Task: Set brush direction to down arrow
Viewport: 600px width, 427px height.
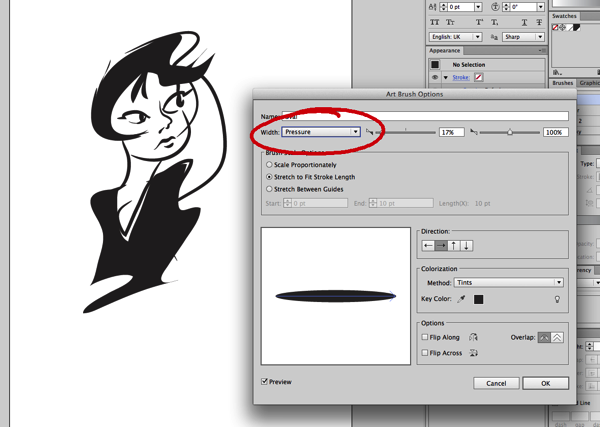Action: click(467, 245)
